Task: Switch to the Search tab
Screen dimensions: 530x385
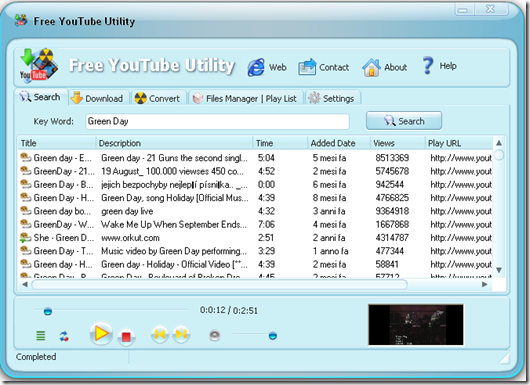Action: (x=40, y=97)
